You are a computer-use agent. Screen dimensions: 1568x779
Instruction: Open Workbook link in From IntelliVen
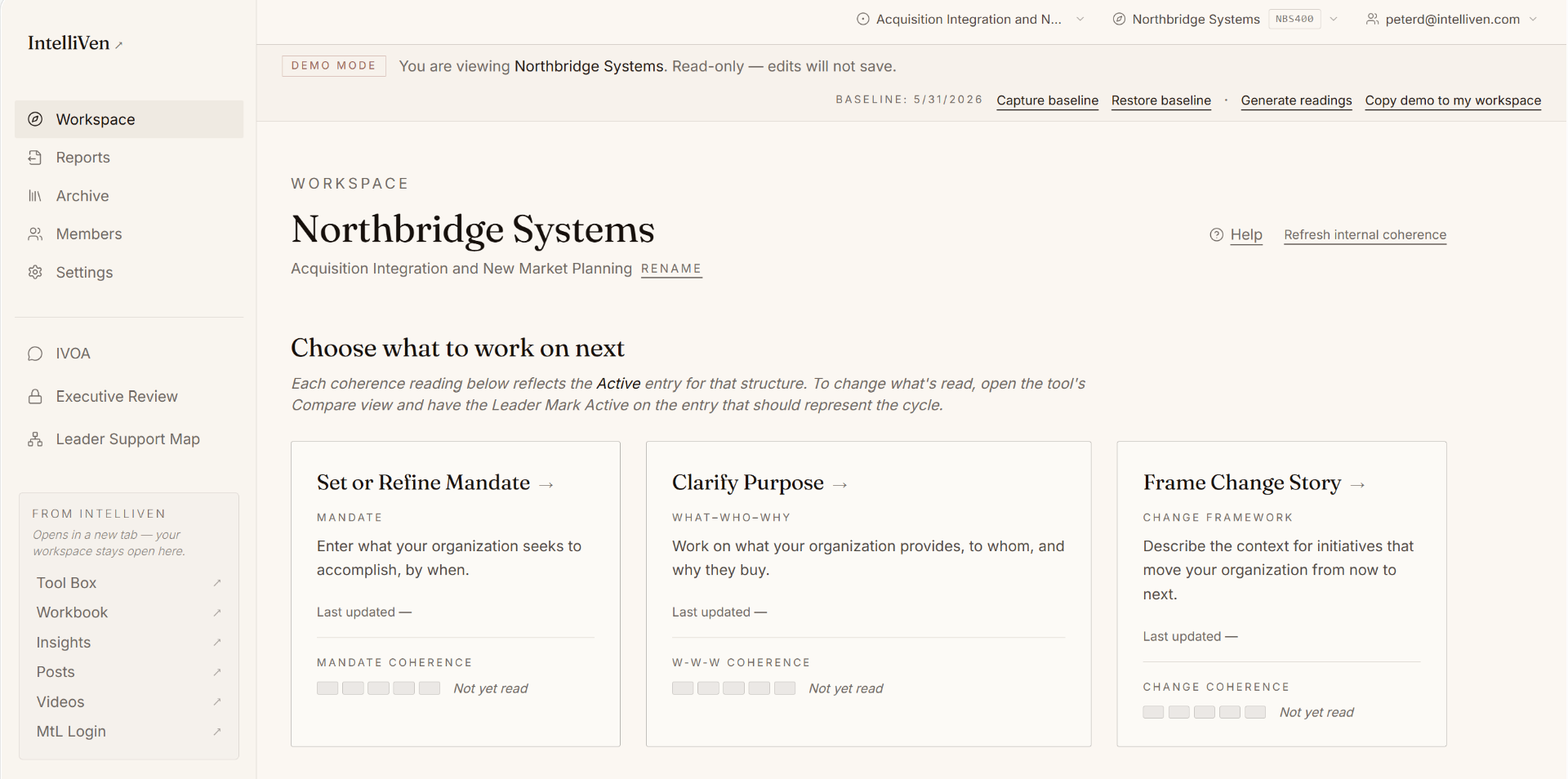click(x=129, y=612)
